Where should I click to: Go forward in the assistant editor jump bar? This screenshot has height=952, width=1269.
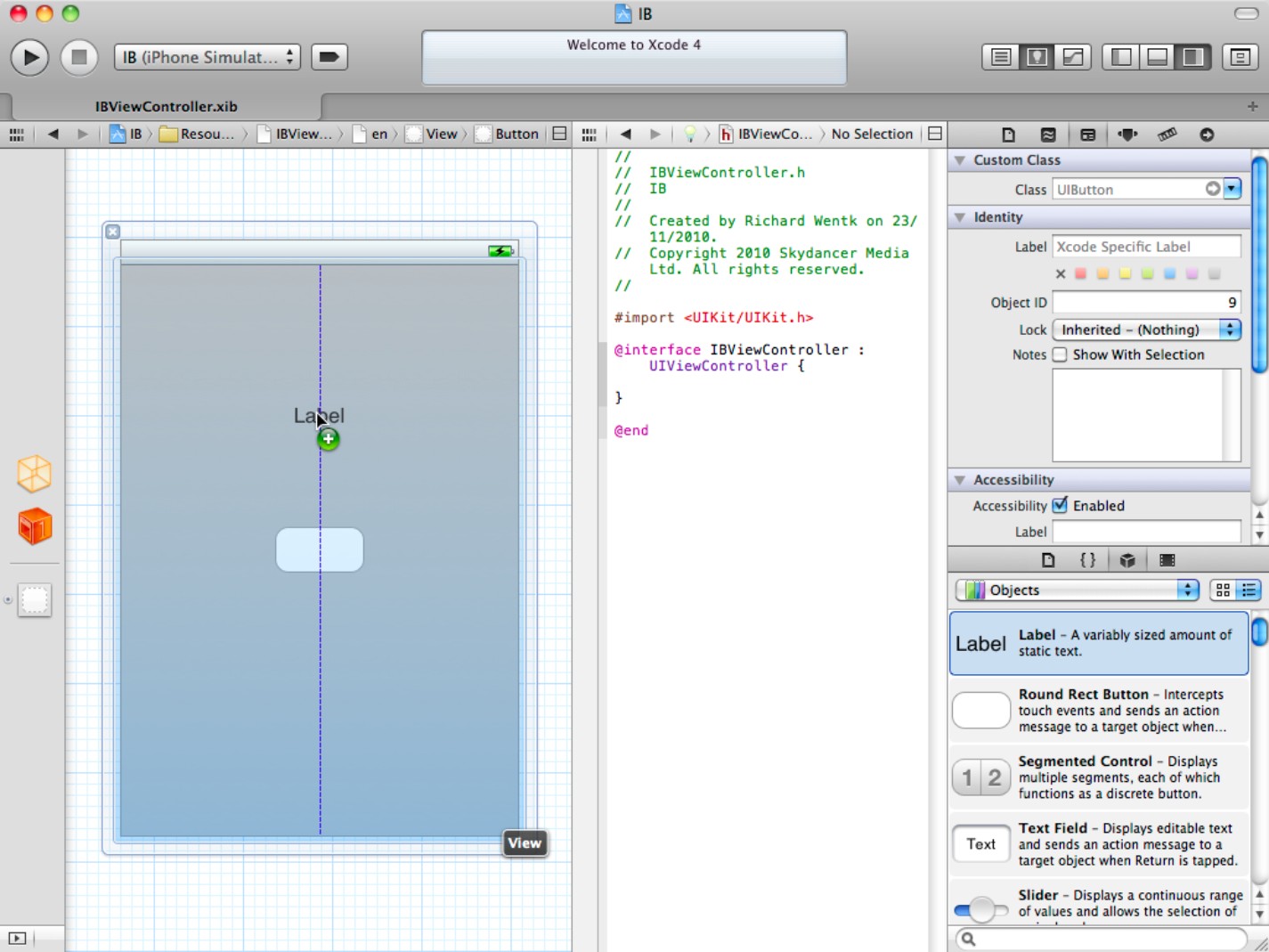[655, 134]
